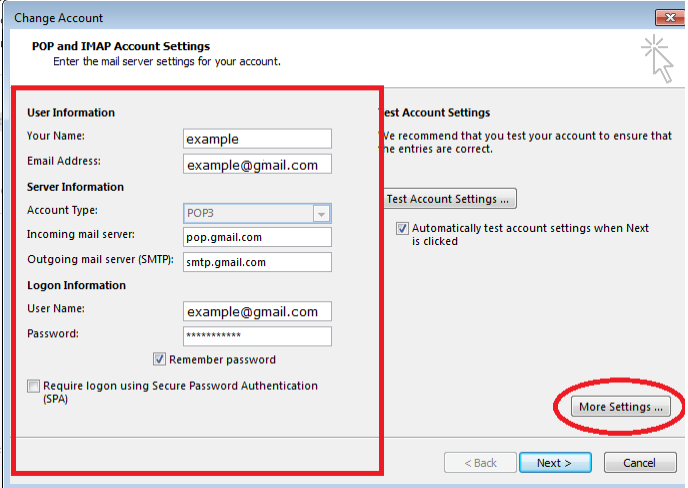
Task: Click the Test Account Settings button
Action: click(450, 199)
